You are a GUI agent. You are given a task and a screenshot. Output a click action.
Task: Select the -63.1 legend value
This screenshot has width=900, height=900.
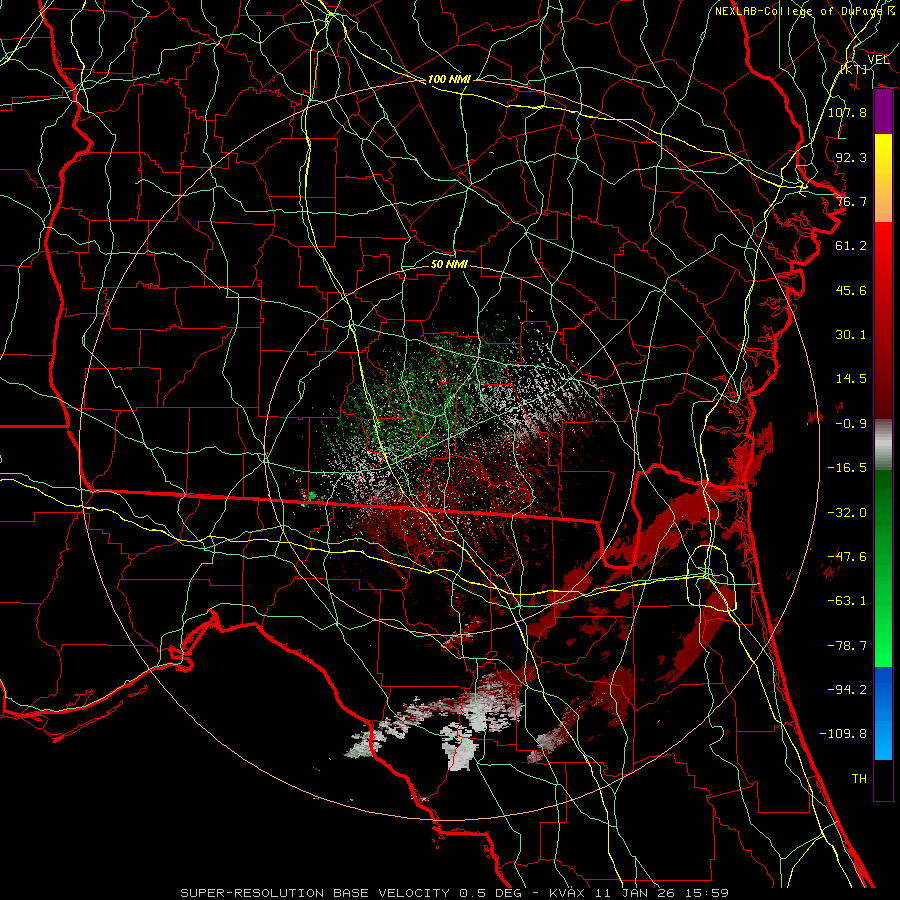click(847, 601)
